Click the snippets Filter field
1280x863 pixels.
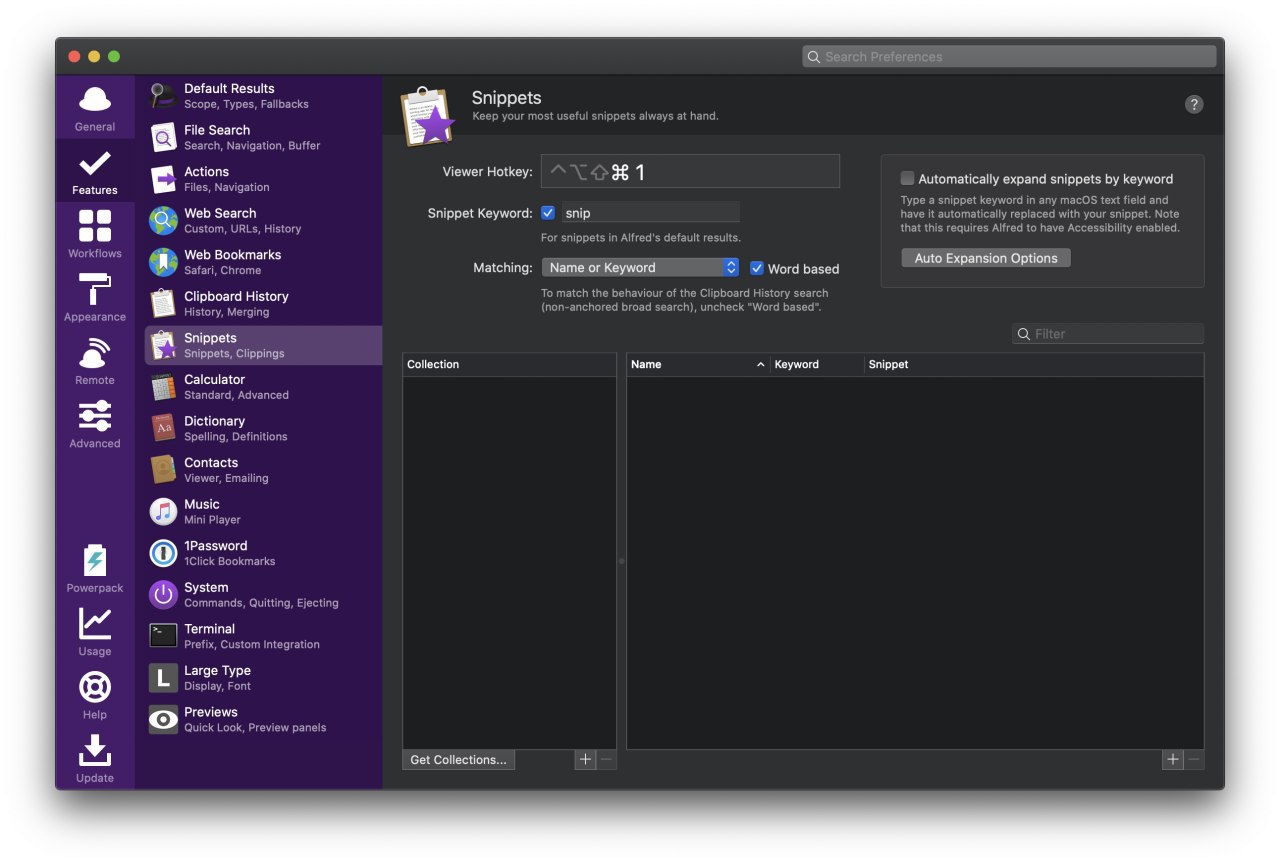tap(1108, 334)
